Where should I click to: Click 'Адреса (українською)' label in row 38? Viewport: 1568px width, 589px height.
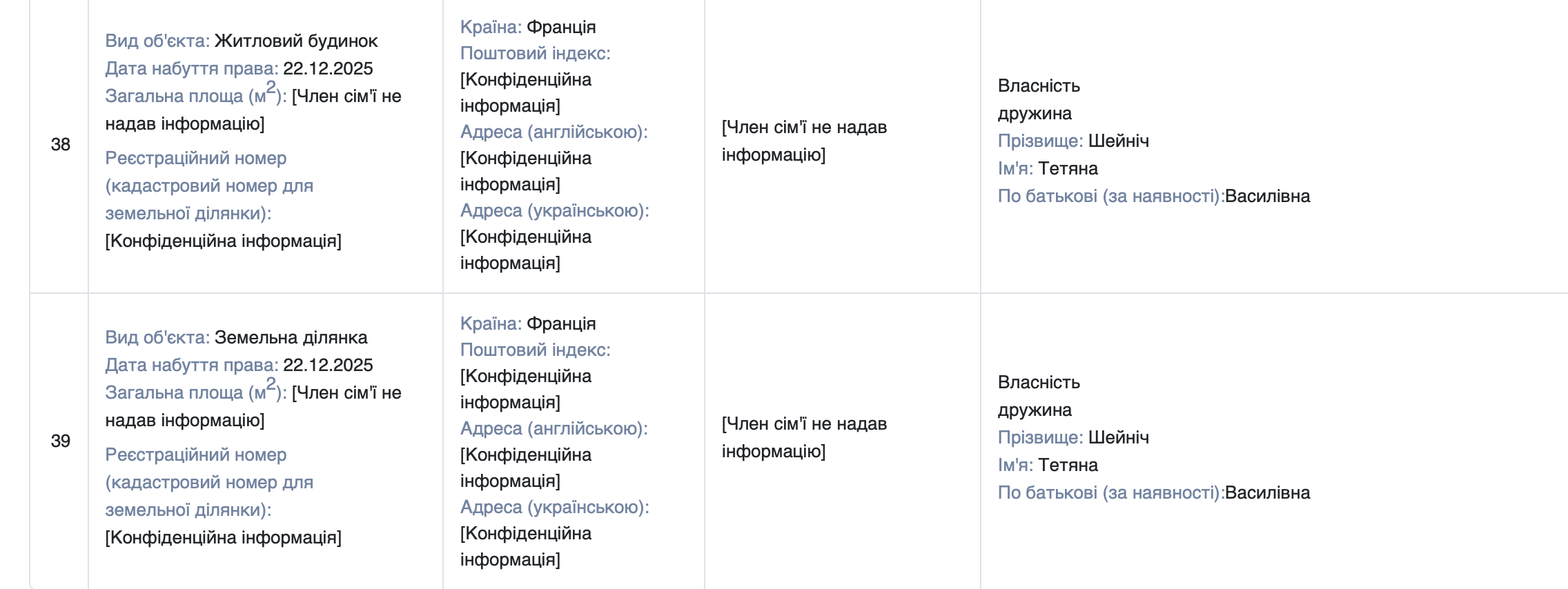(554, 211)
